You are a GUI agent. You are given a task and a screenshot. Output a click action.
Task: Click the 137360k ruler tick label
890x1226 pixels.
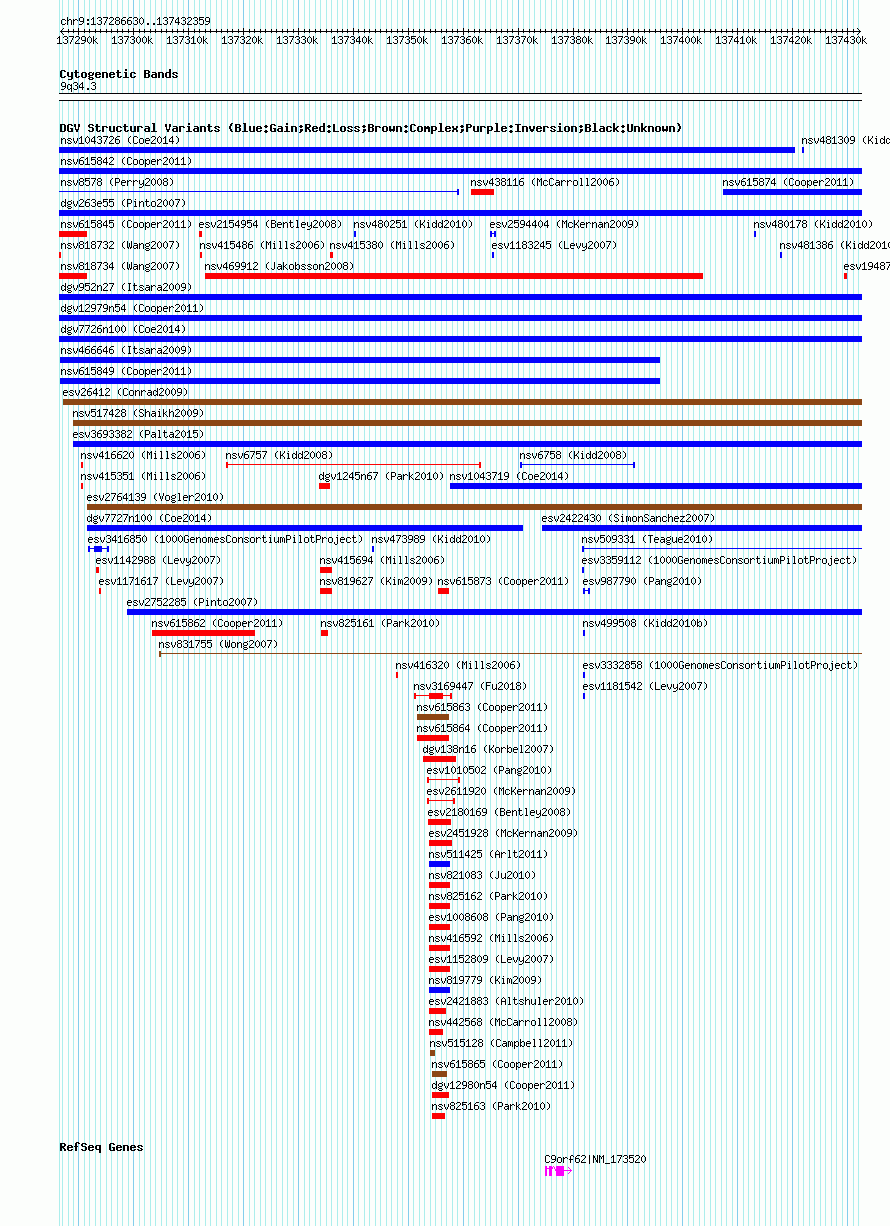(x=463, y=41)
